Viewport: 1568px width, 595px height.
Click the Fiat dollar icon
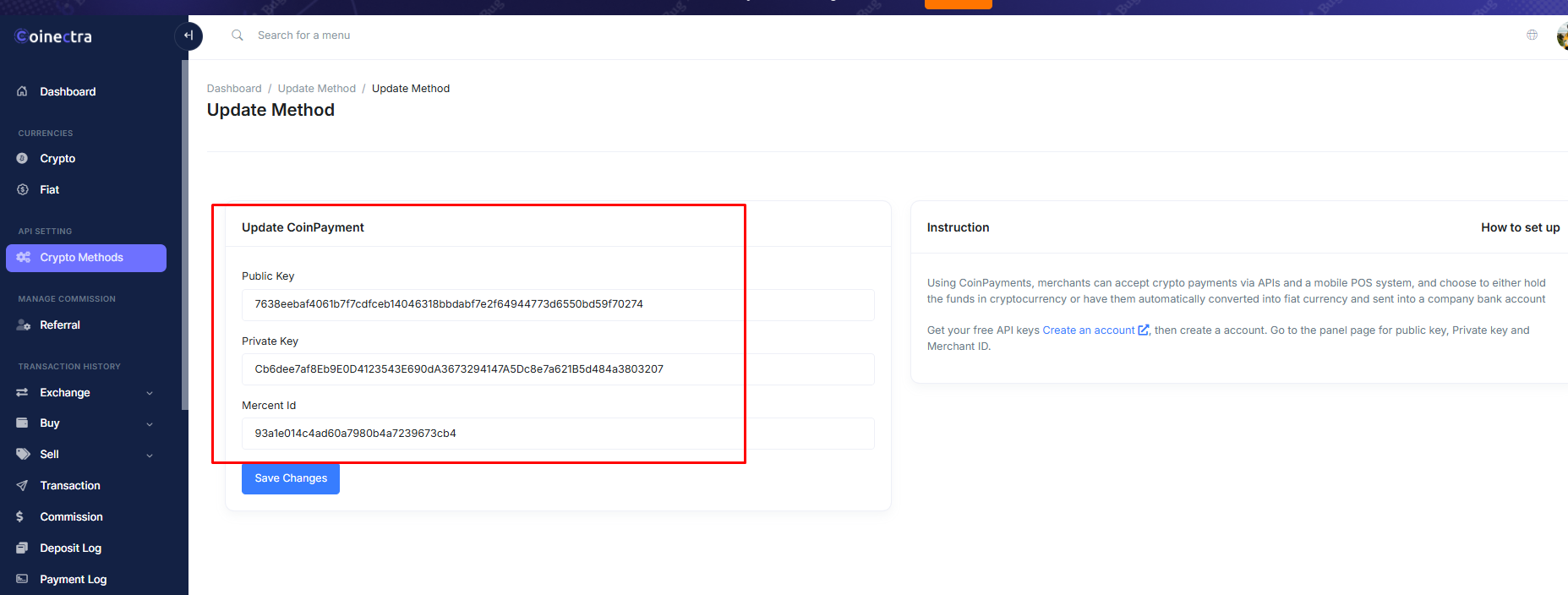[x=23, y=189]
